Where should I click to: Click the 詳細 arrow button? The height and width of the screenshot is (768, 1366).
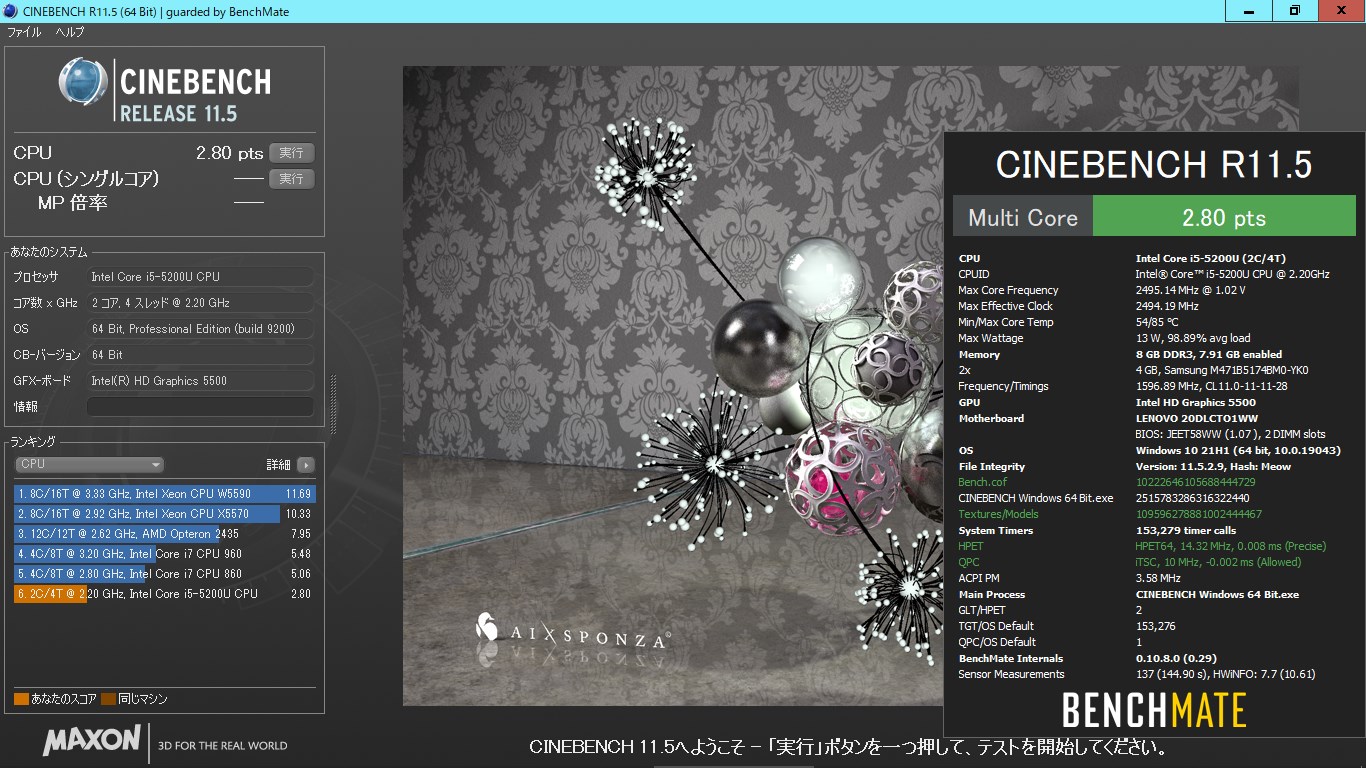click(305, 464)
